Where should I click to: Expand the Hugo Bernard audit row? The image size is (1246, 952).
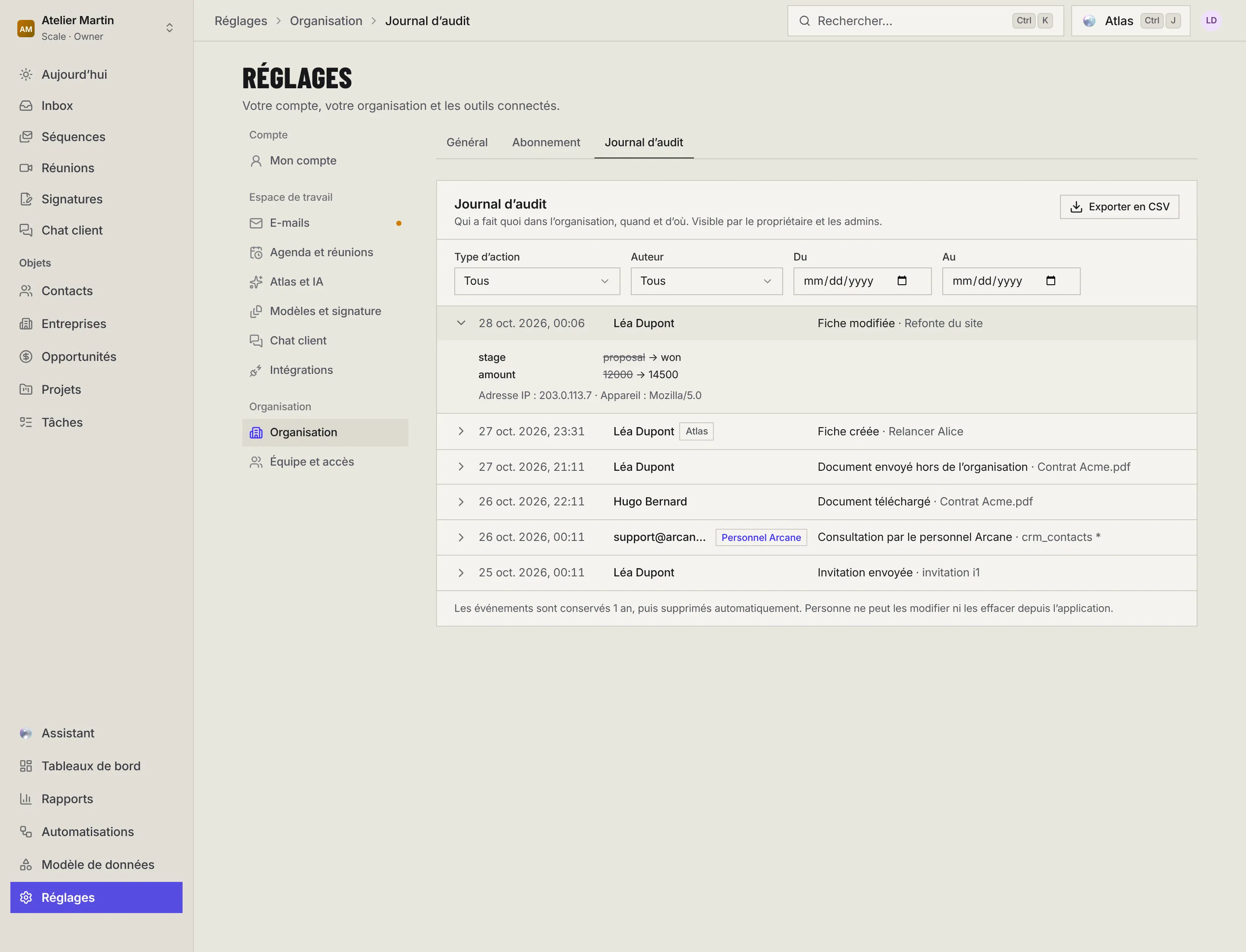(461, 502)
